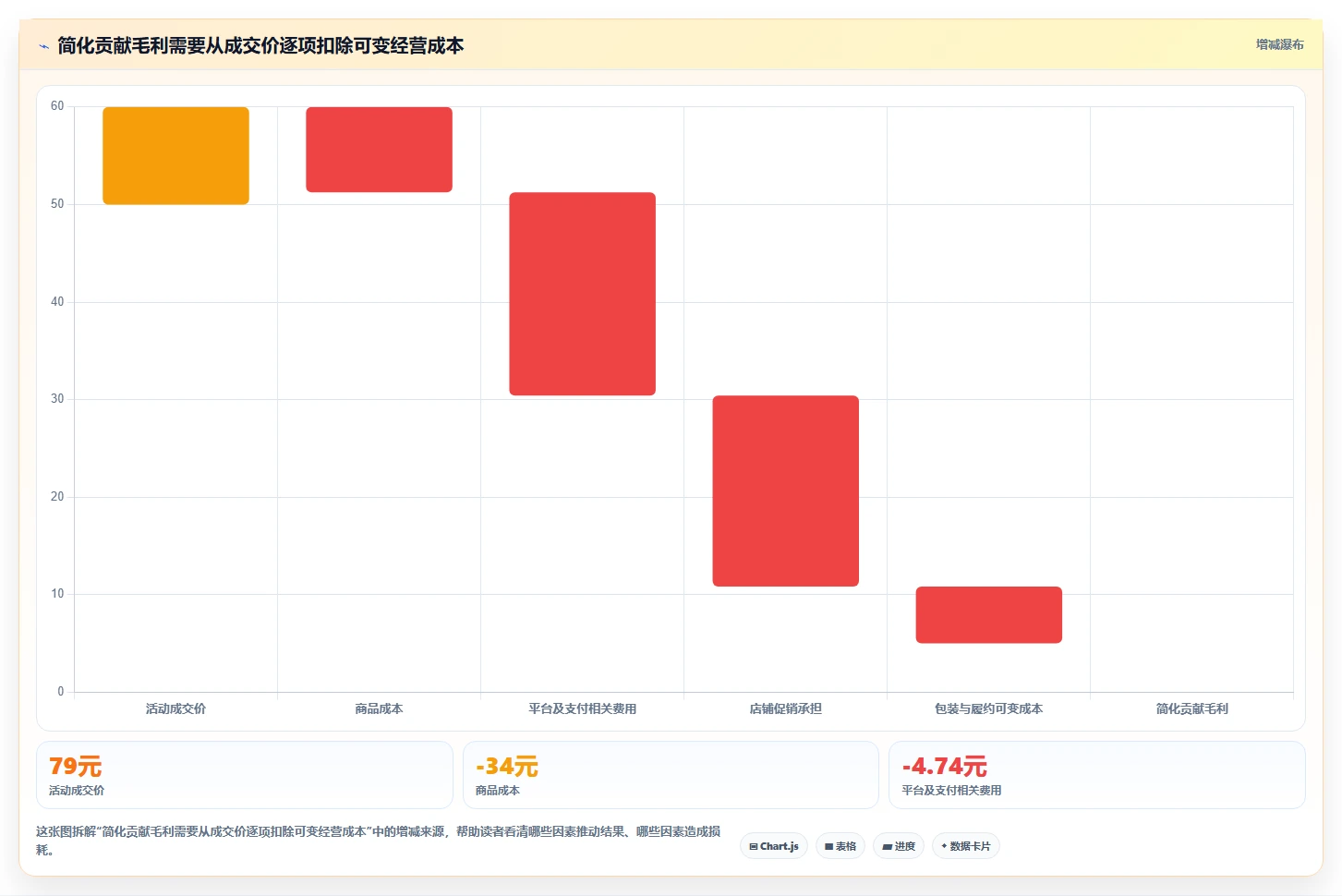Click the 表格 tag

coord(840,846)
